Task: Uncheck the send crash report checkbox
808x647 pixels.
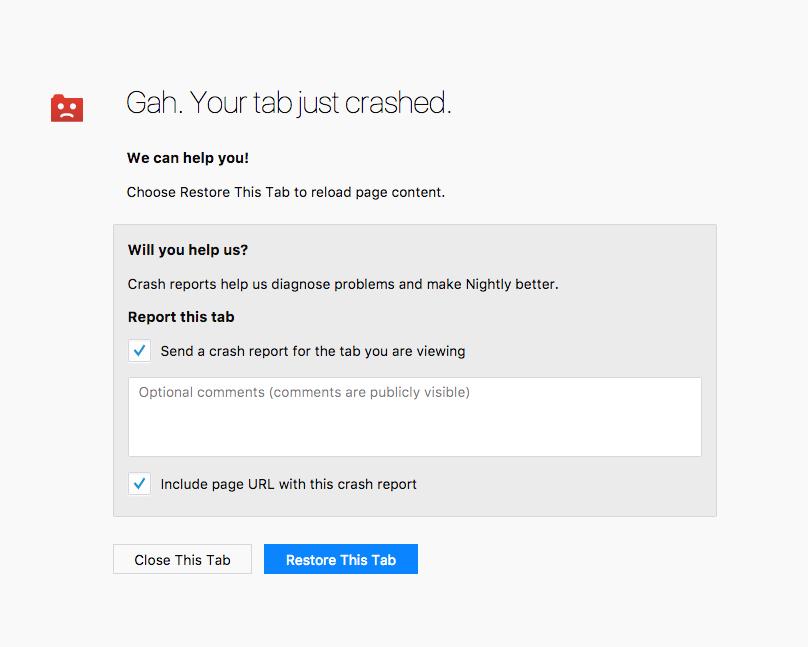Action: (x=139, y=351)
